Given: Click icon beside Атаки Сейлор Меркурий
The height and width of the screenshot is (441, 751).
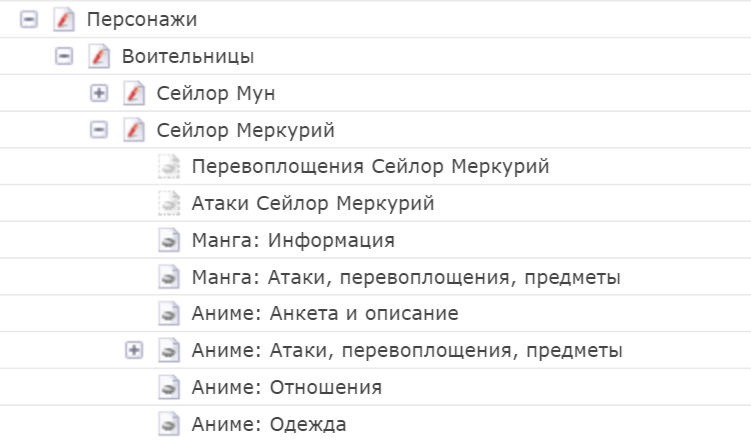Looking at the screenshot, I should (x=169, y=204).
